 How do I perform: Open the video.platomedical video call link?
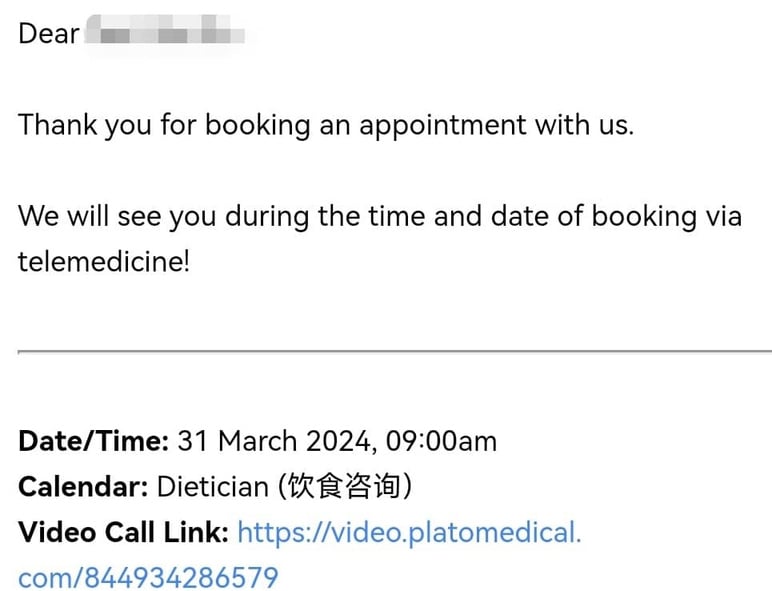point(408,532)
